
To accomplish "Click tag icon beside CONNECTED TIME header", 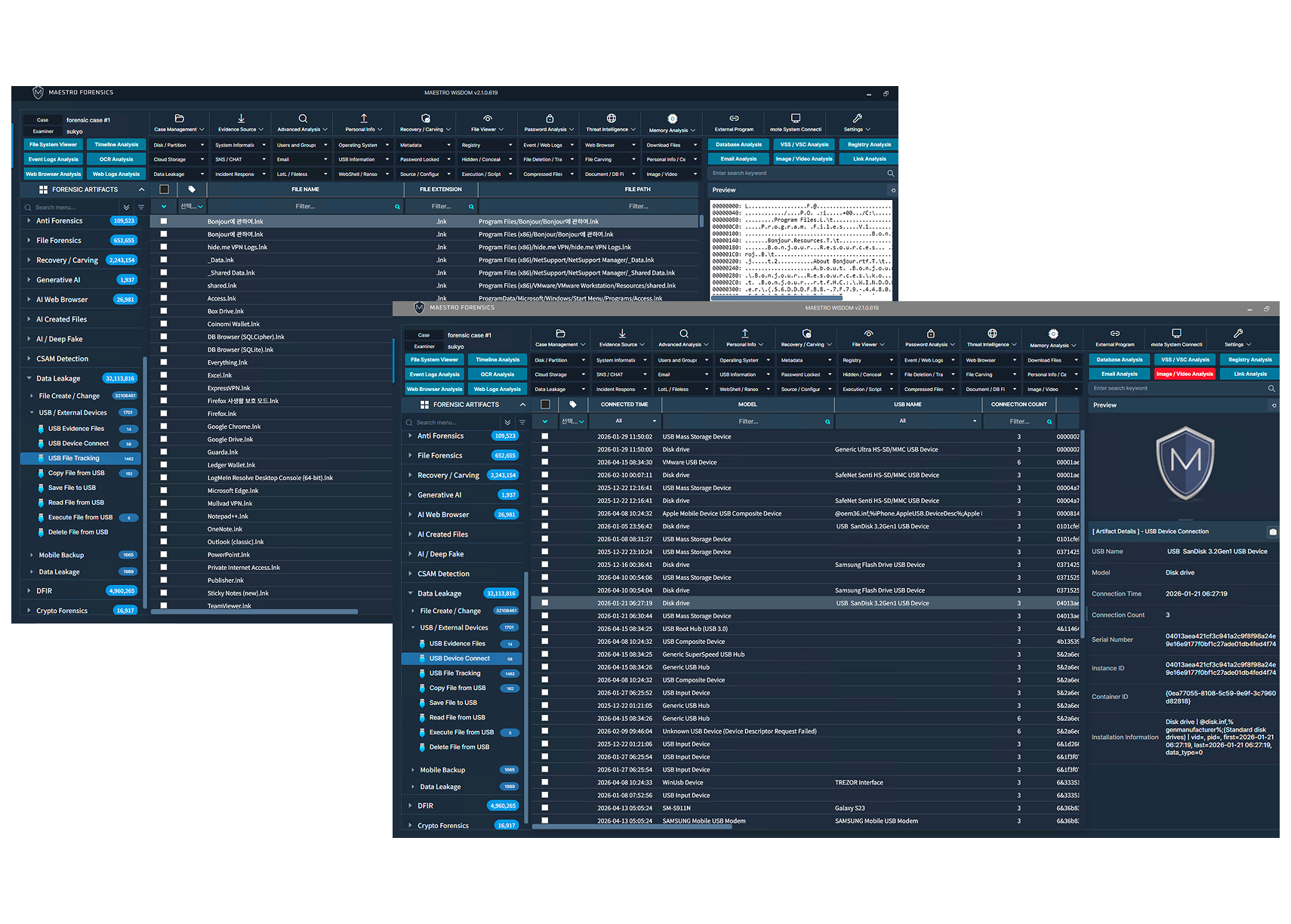I will [573, 405].
